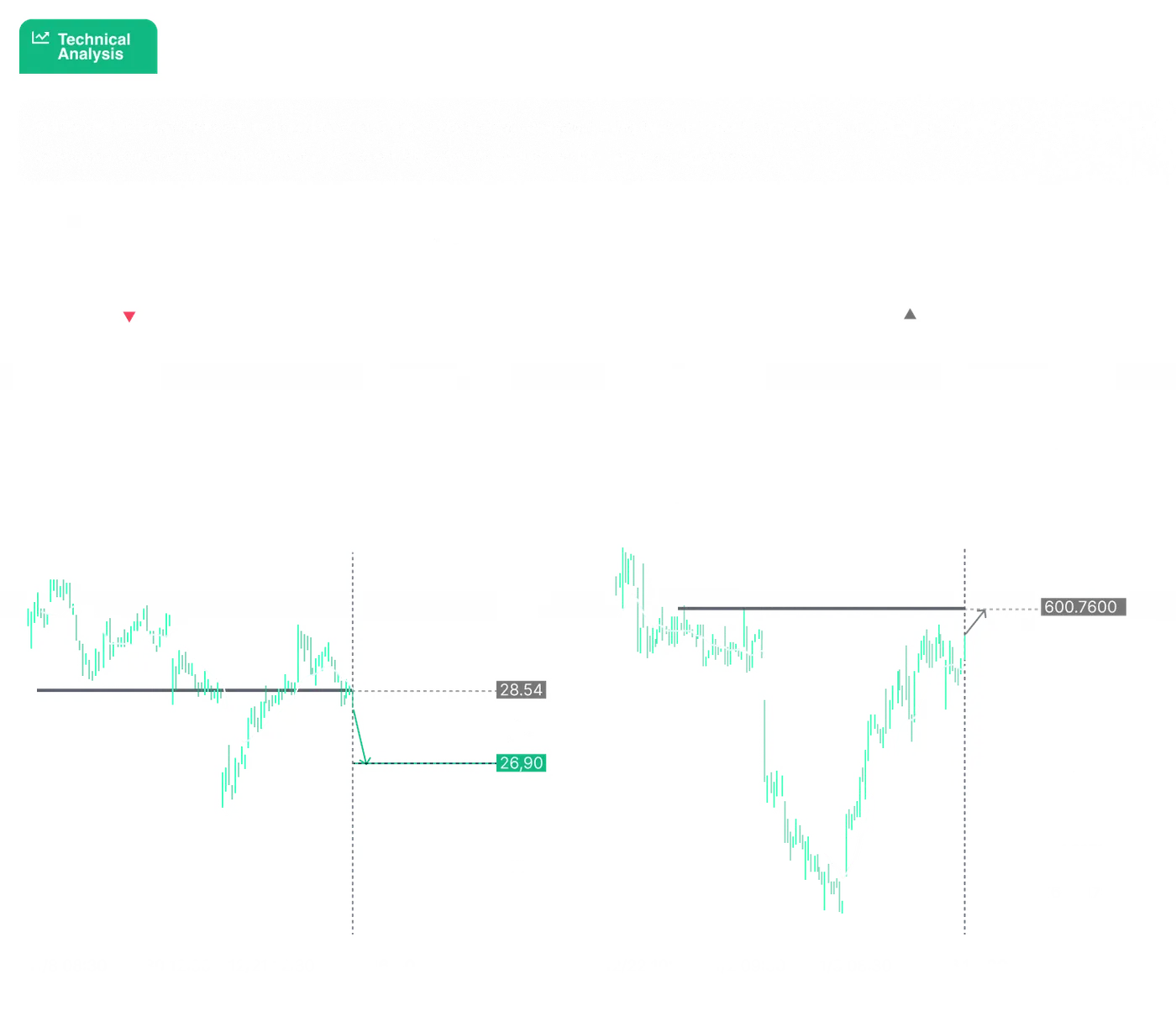Click the green 26,90 target price label
Viewport: 1176px width, 1021px height.
522,763
